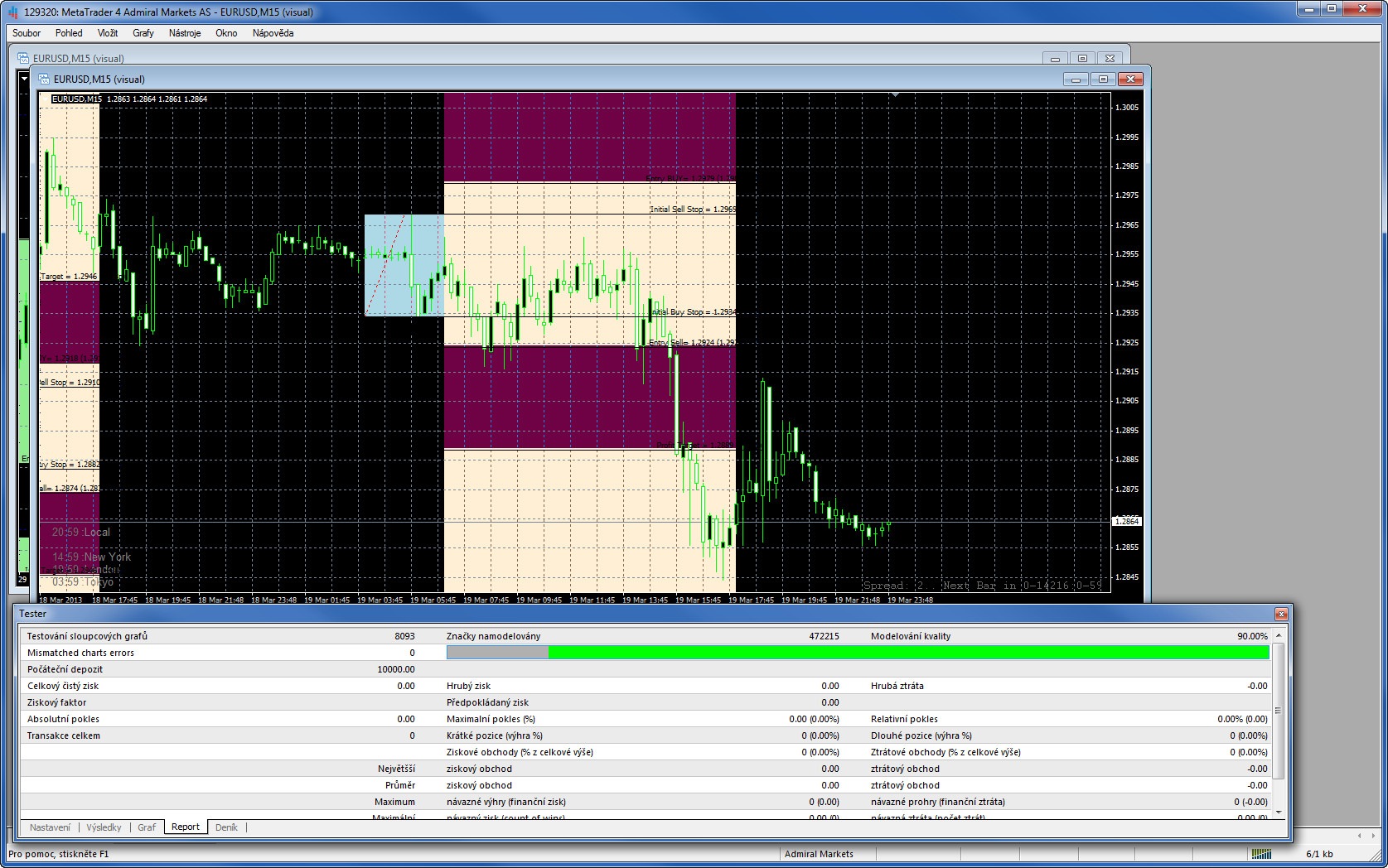Click the front EURUSD,M15 chart window icon
This screenshot has height=868, width=1388.
pyautogui.click(x=45, y=80)
